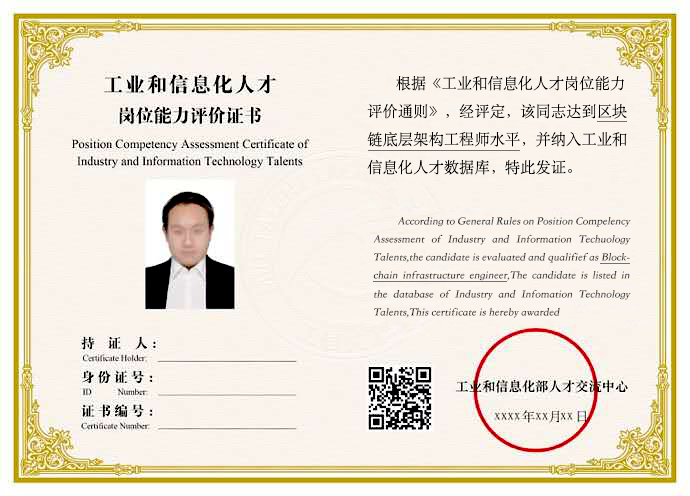This screenshot has height=496, width=690.
Task: Click the red circular stamp
Action: (536, 390)
